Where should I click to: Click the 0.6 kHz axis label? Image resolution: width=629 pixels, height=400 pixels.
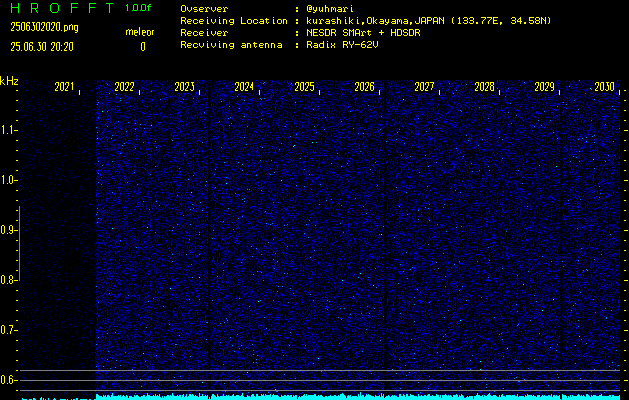[x=7, y=380]
